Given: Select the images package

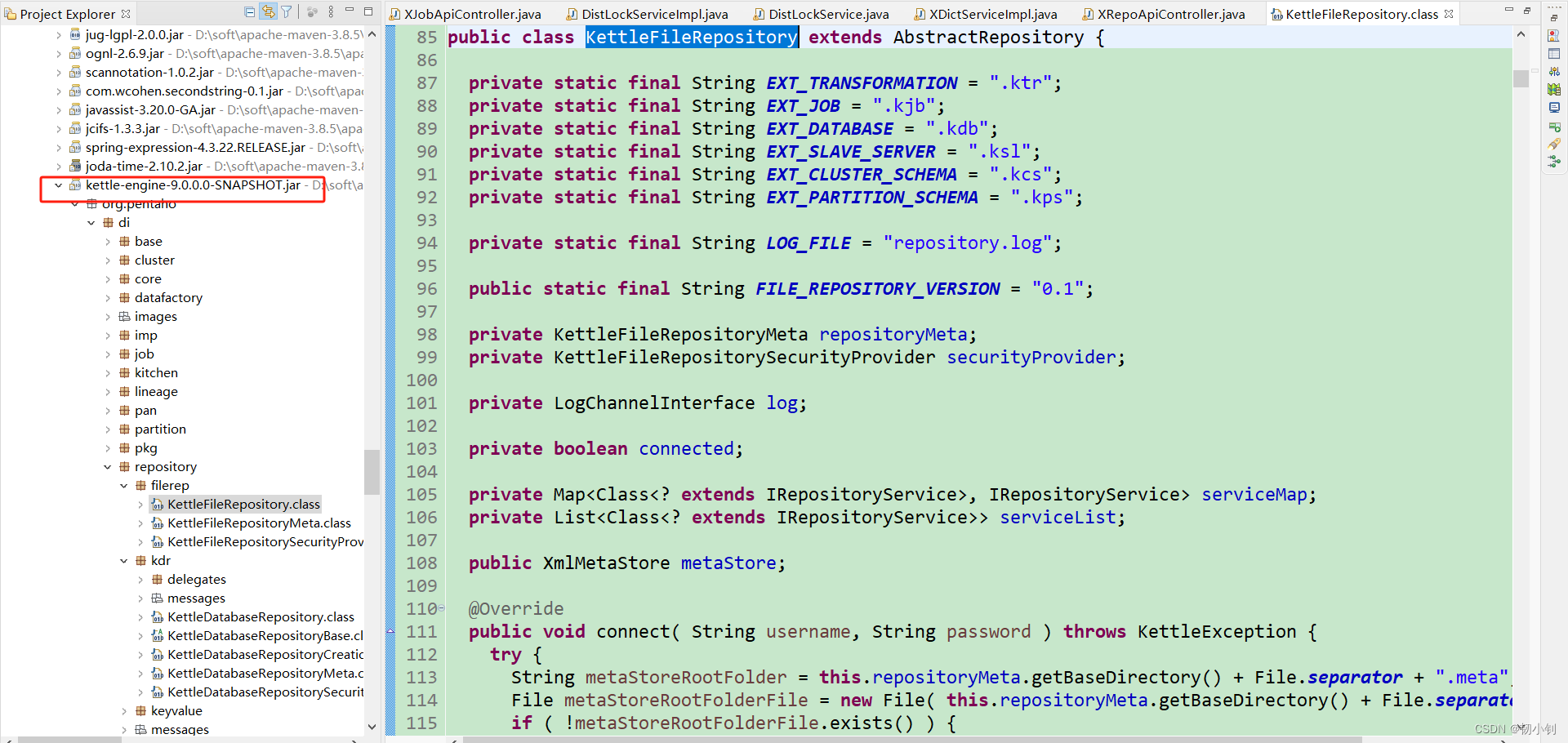Looking at the screenshot, I should 155,317.
